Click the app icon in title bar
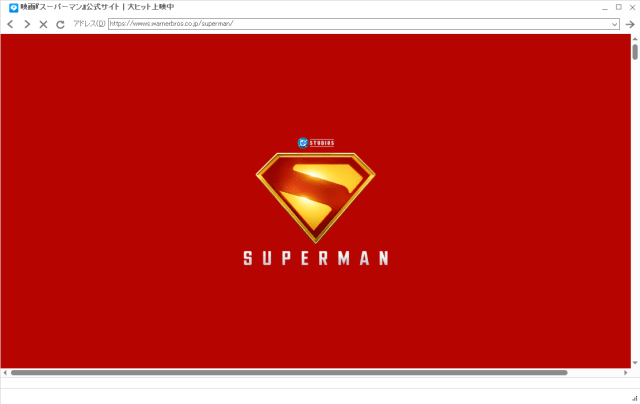 [13, 7]
